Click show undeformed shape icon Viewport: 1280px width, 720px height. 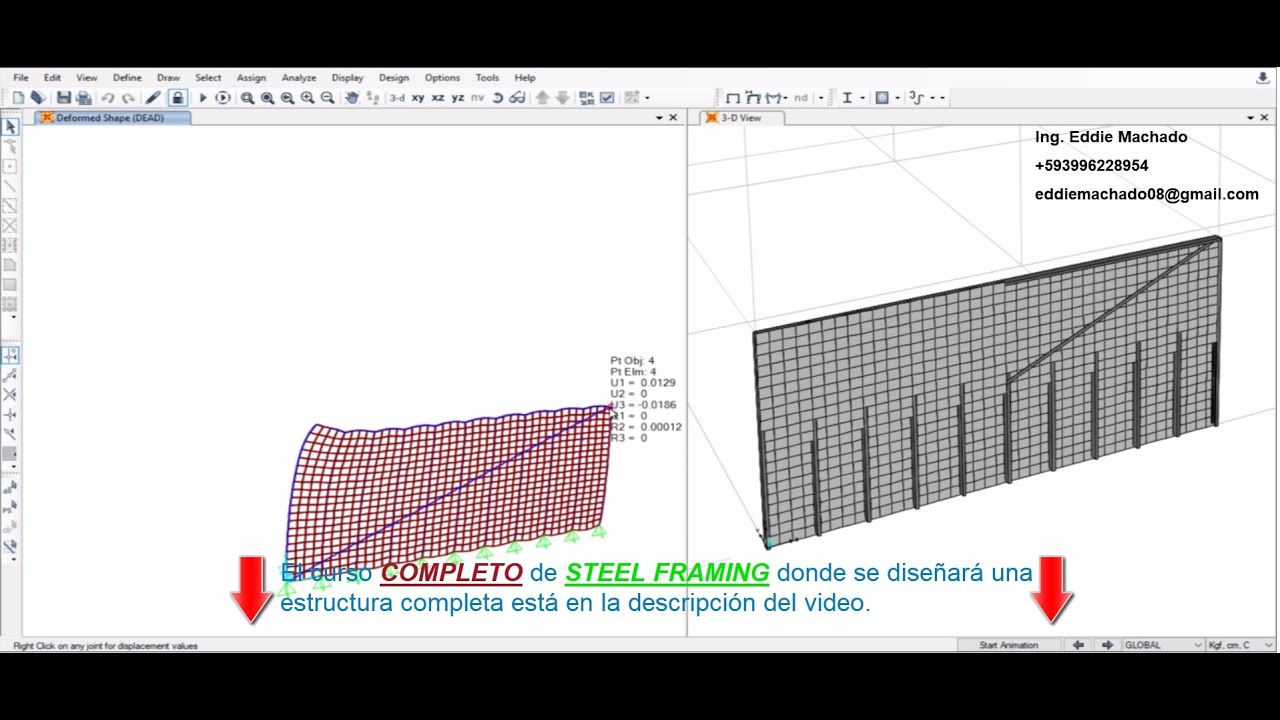[733, 98]
